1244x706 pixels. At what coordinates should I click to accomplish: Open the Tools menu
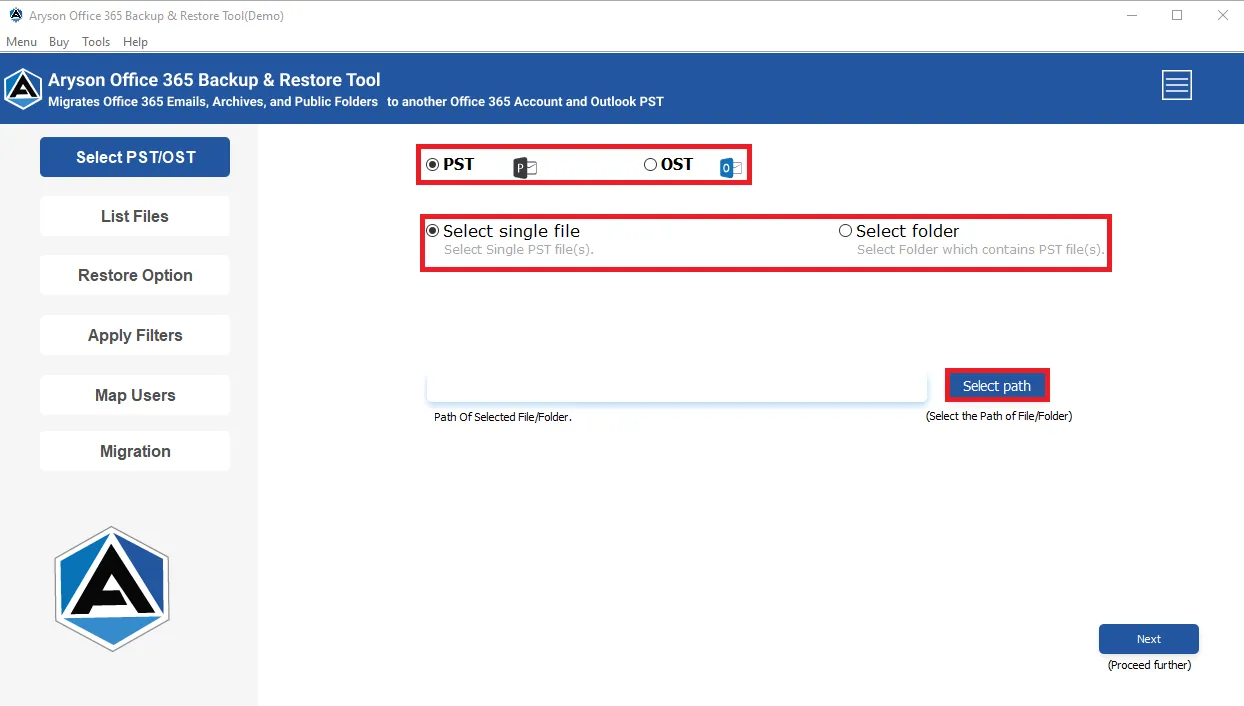pyautogui.click(x=96, y=42)
